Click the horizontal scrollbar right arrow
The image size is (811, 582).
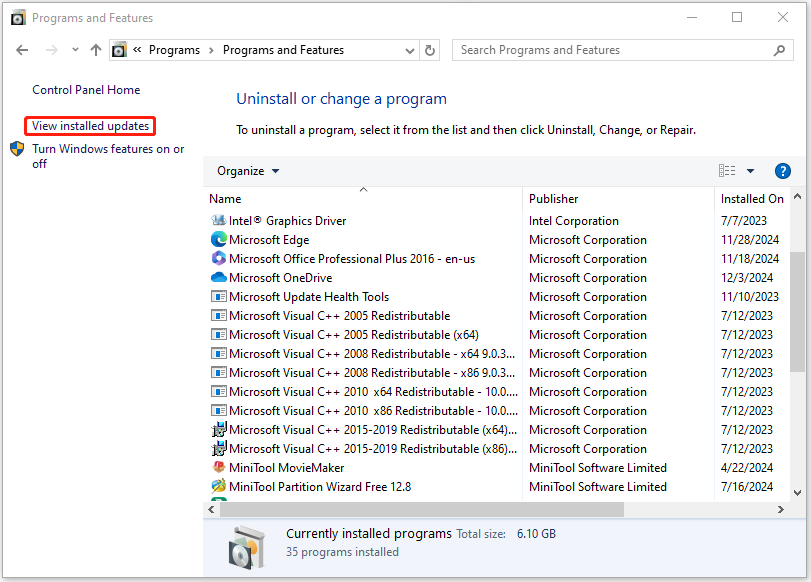pyautogui.click(x=780, y=510)
